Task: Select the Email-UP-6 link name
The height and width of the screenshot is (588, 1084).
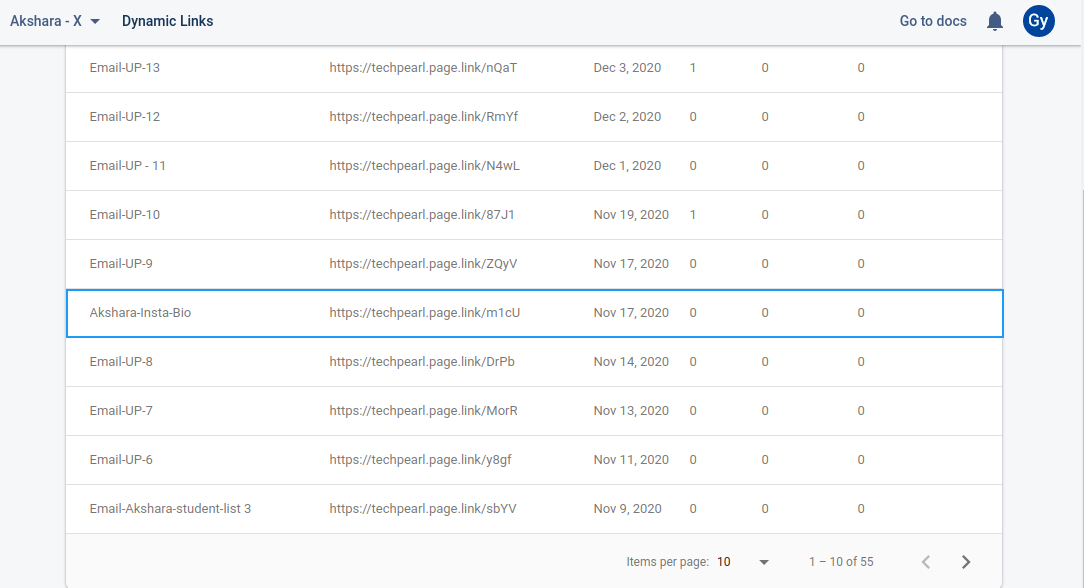Action: tap(121, 460)
